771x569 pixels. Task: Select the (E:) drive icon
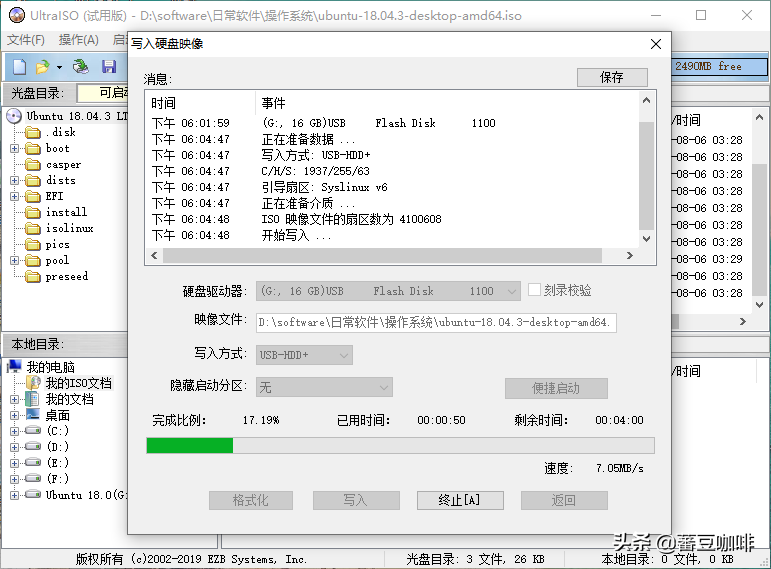pos(33,462)
